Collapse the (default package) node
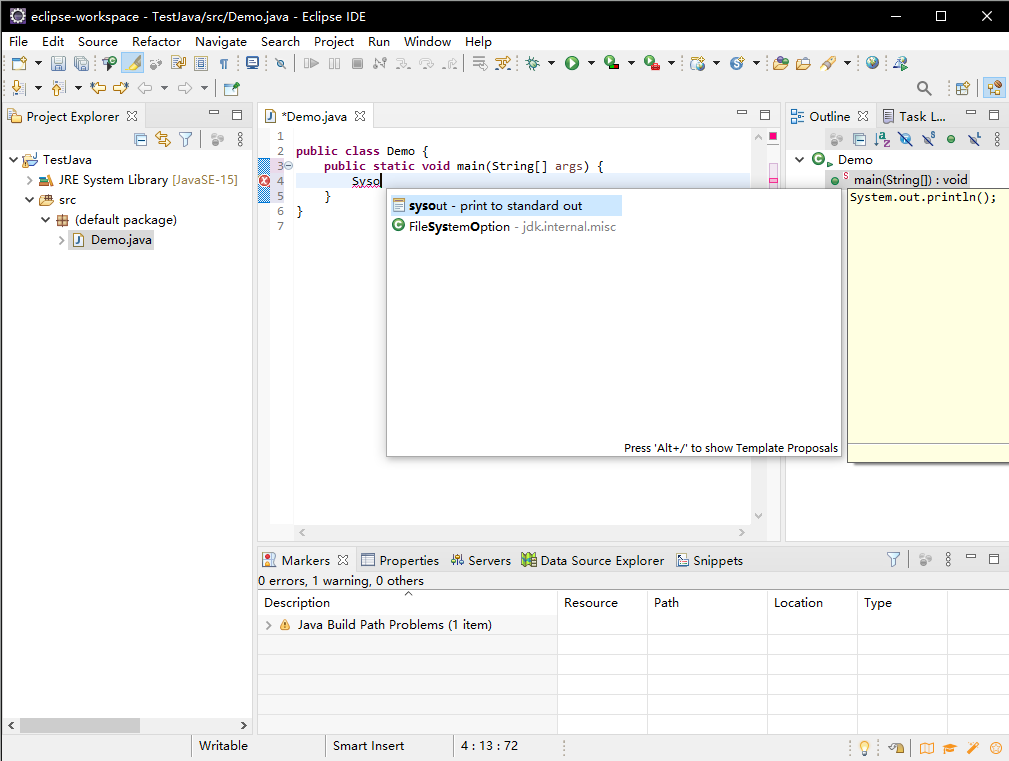The image size is (1009, 761). click(x=46, y=220)
